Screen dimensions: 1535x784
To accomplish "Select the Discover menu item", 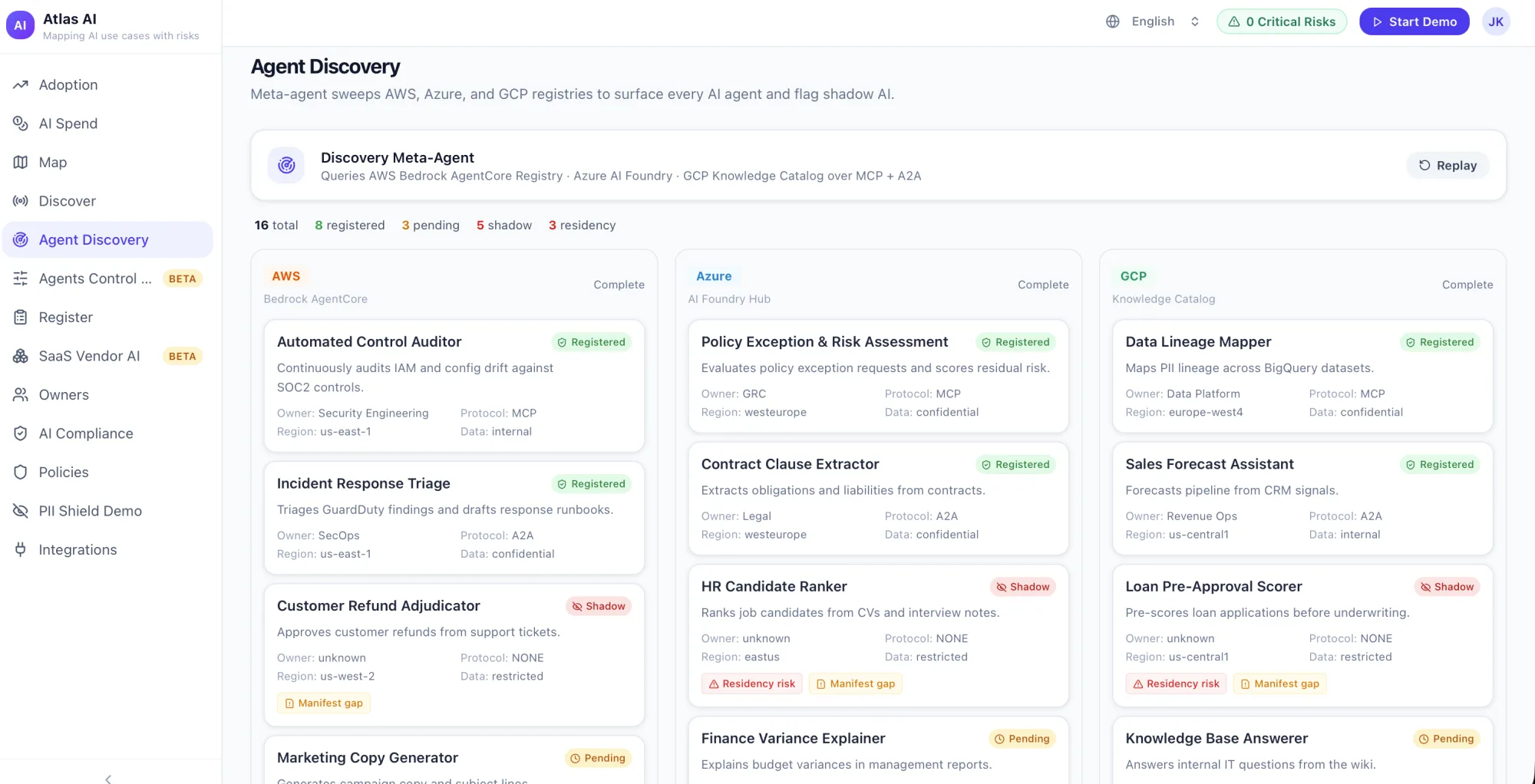I will pos(107,201).
